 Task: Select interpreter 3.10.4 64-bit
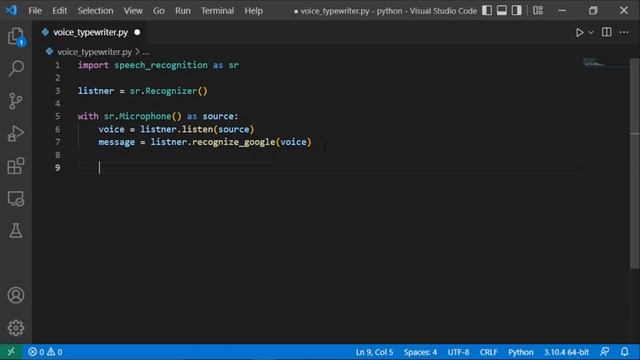click(x=566, y=352)
